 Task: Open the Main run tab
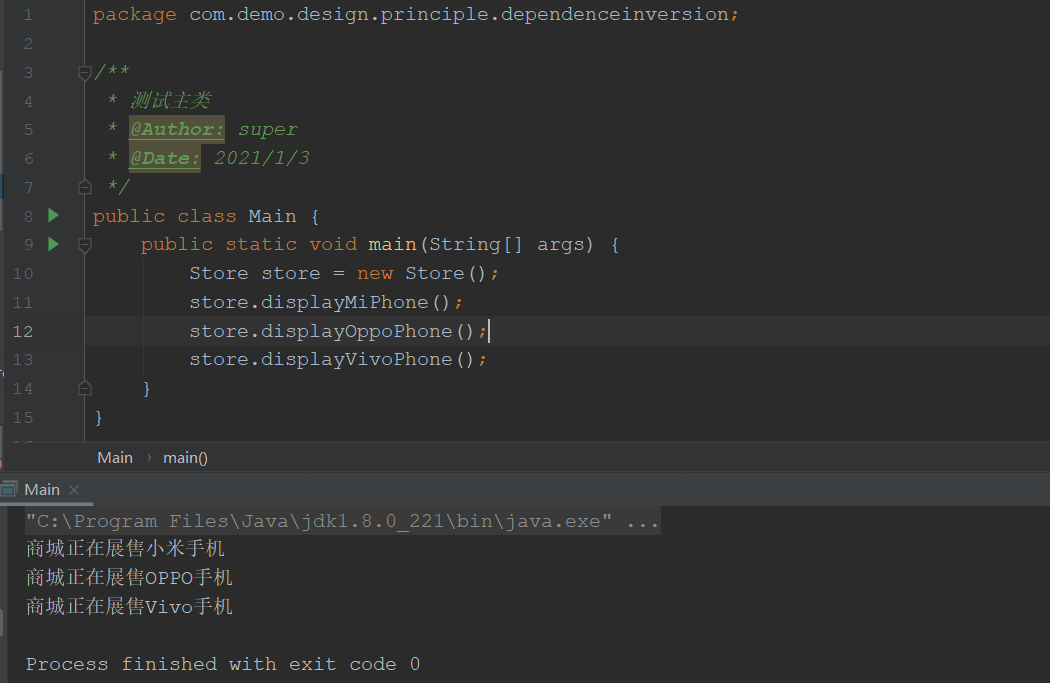[42, 489]
